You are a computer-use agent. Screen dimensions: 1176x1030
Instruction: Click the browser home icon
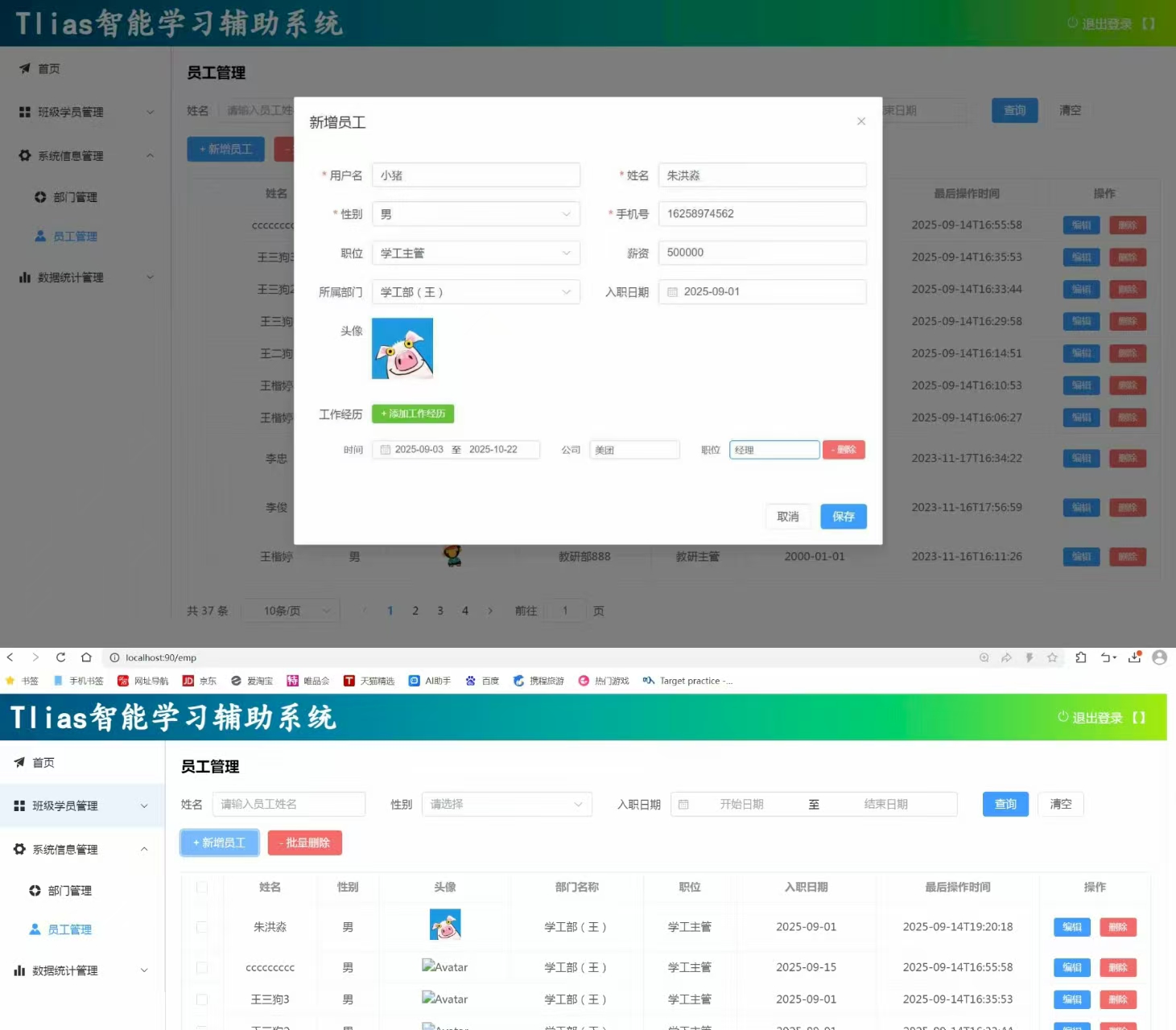tap(86, 657)
